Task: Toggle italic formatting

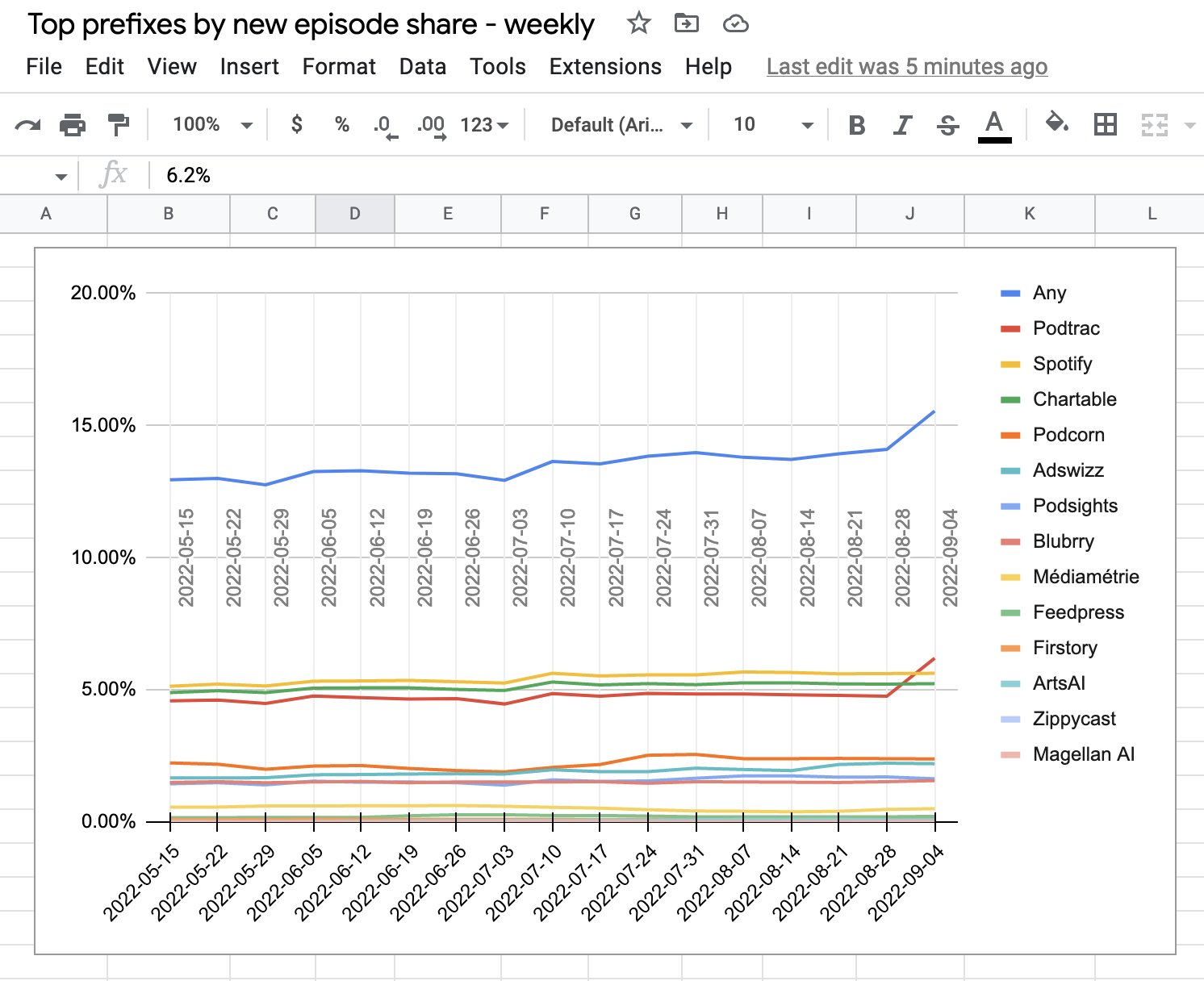Action: coord(902,125)
